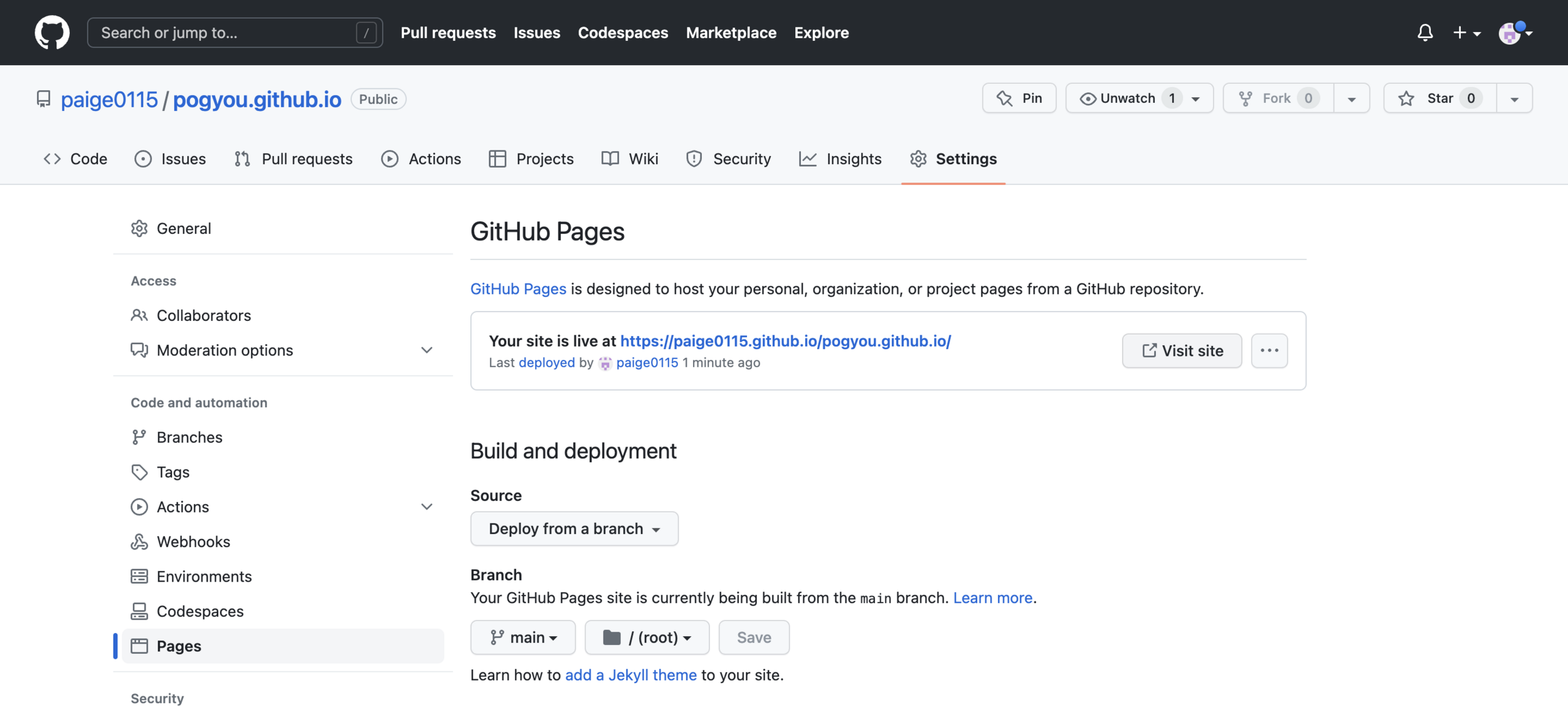
Task: Open the / (root) folder dropdown
Action: (x=646, y=637)
